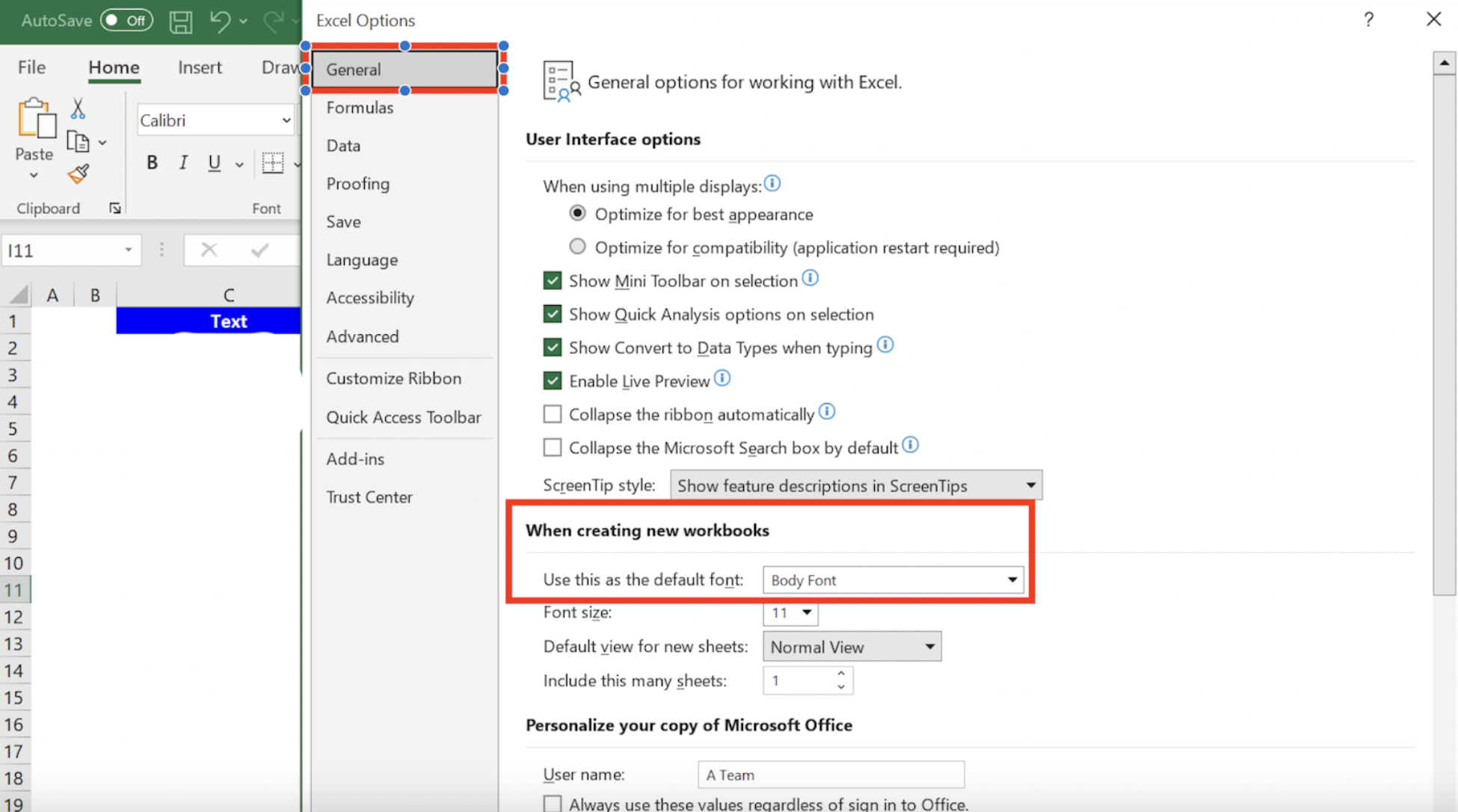Click the Save icon in title bar

(180, 21)
